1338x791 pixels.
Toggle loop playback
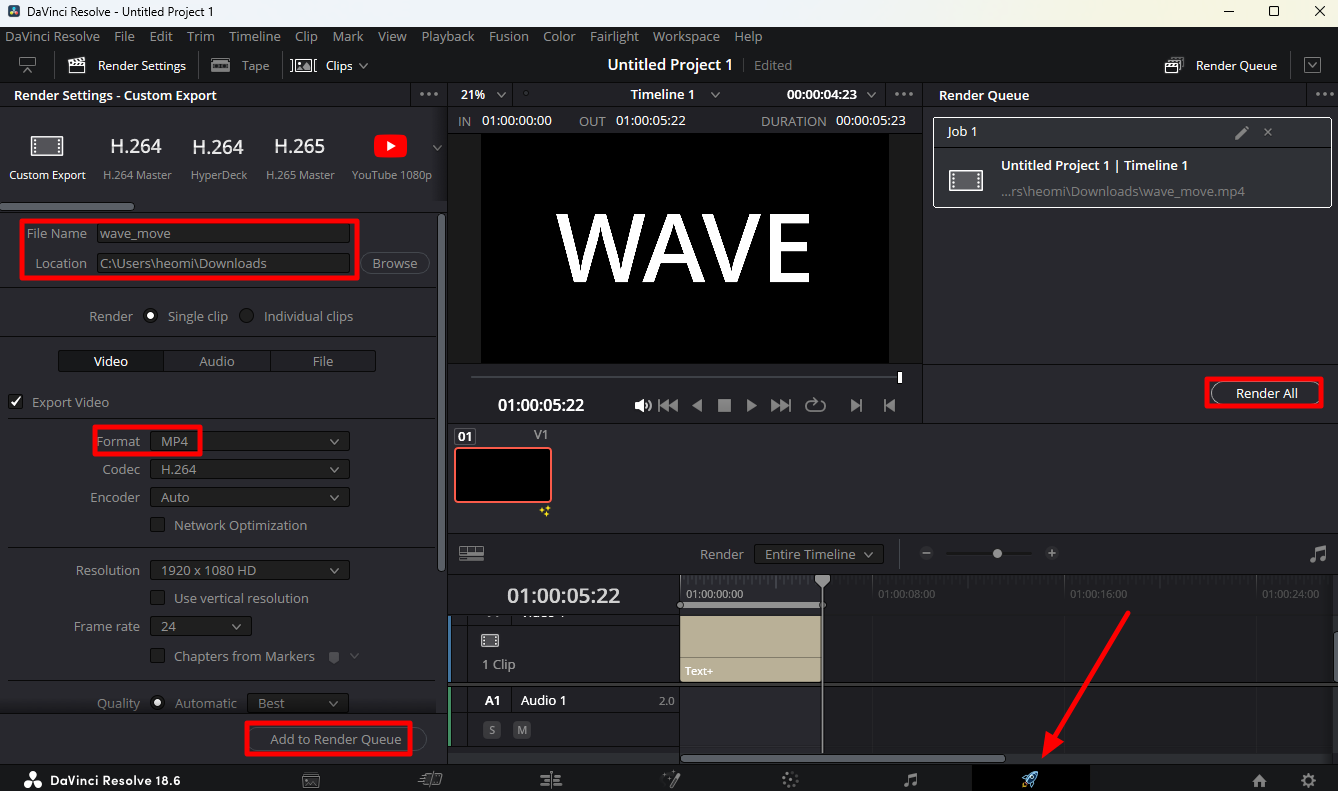click(x=815, y=405)
